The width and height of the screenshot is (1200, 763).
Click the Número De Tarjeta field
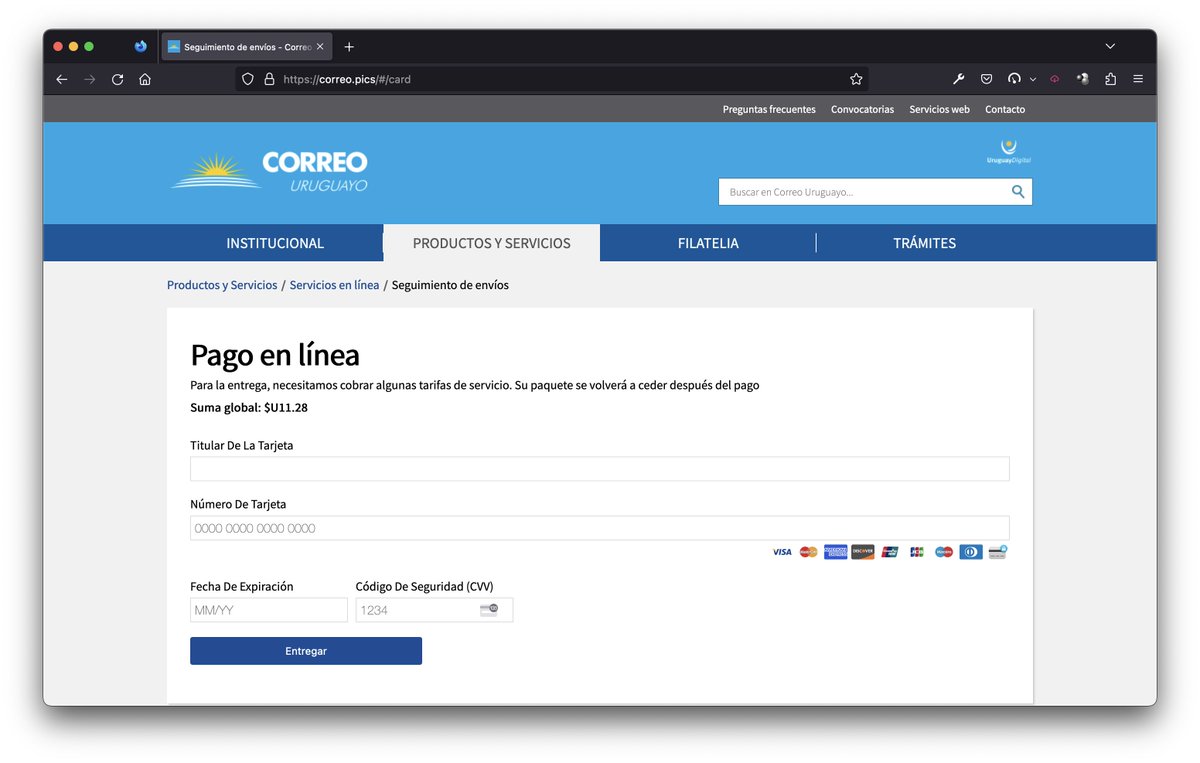click(x=600, y=528)
